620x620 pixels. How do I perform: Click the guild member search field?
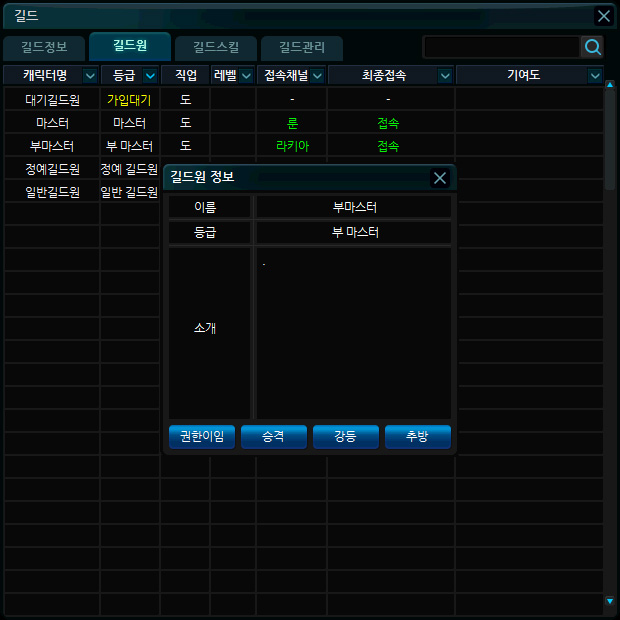501,47
